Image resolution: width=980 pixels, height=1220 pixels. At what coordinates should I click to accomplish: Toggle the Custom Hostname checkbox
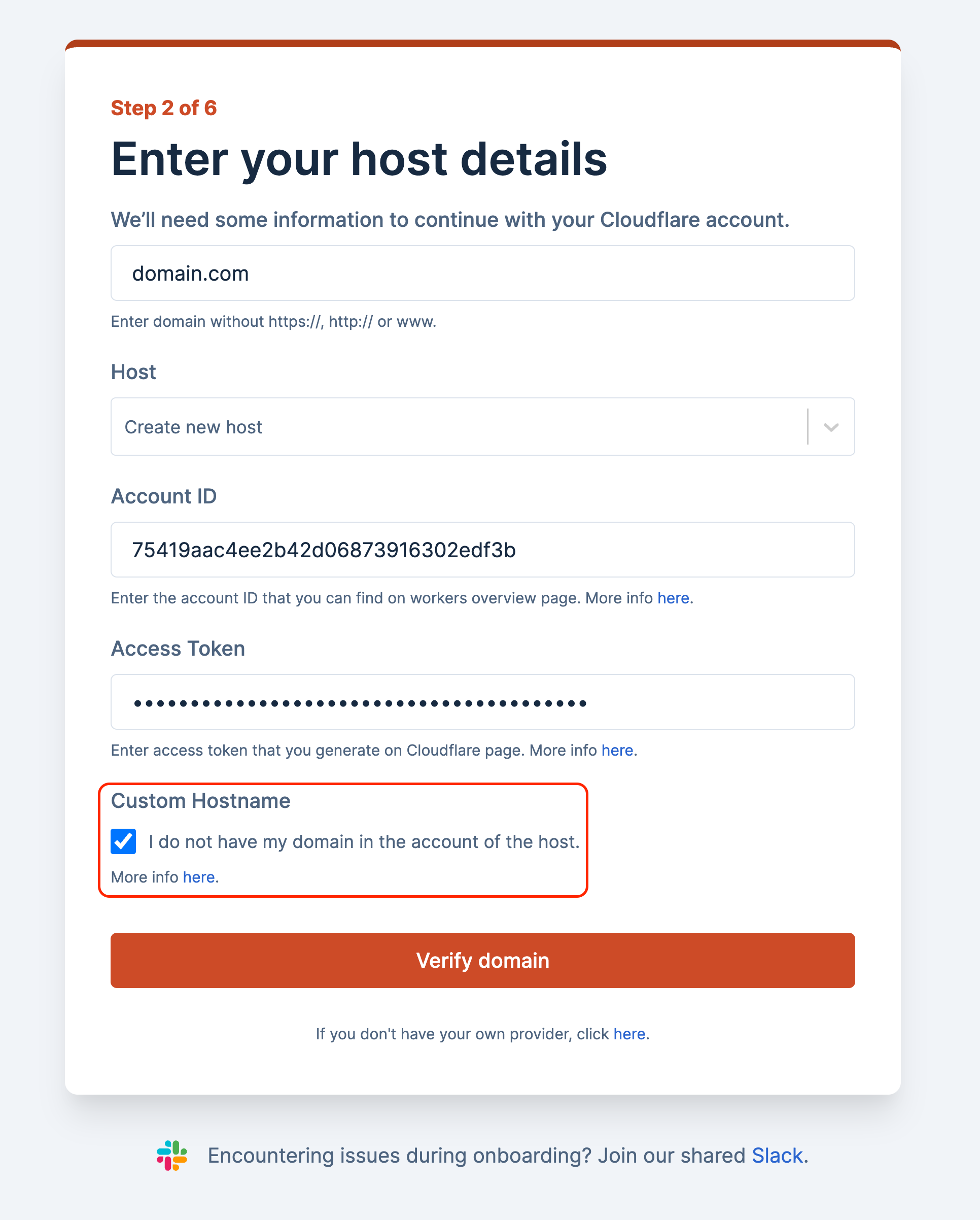coord(123,841)
